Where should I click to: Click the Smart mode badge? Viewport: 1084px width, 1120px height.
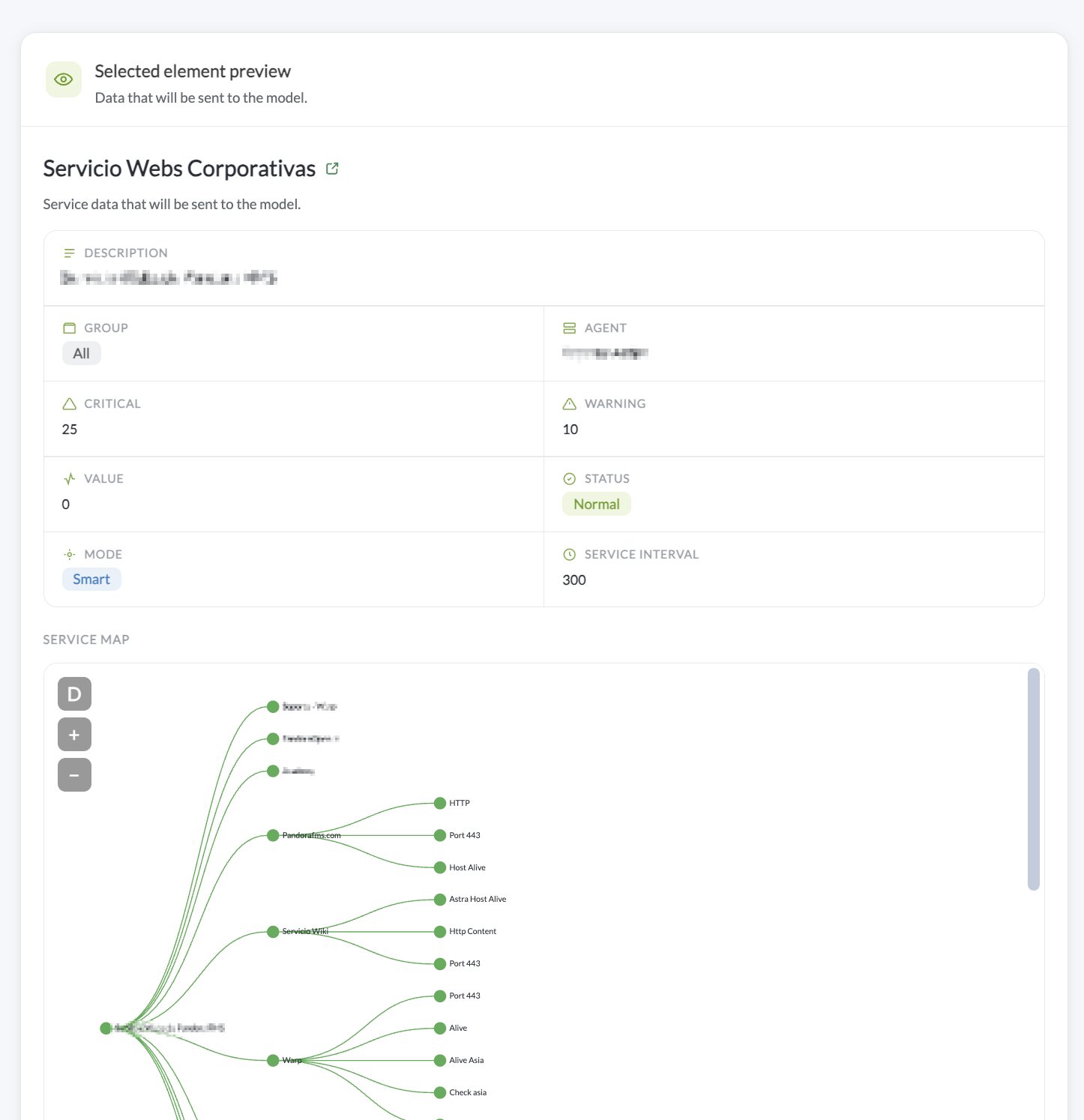(91, 579)
